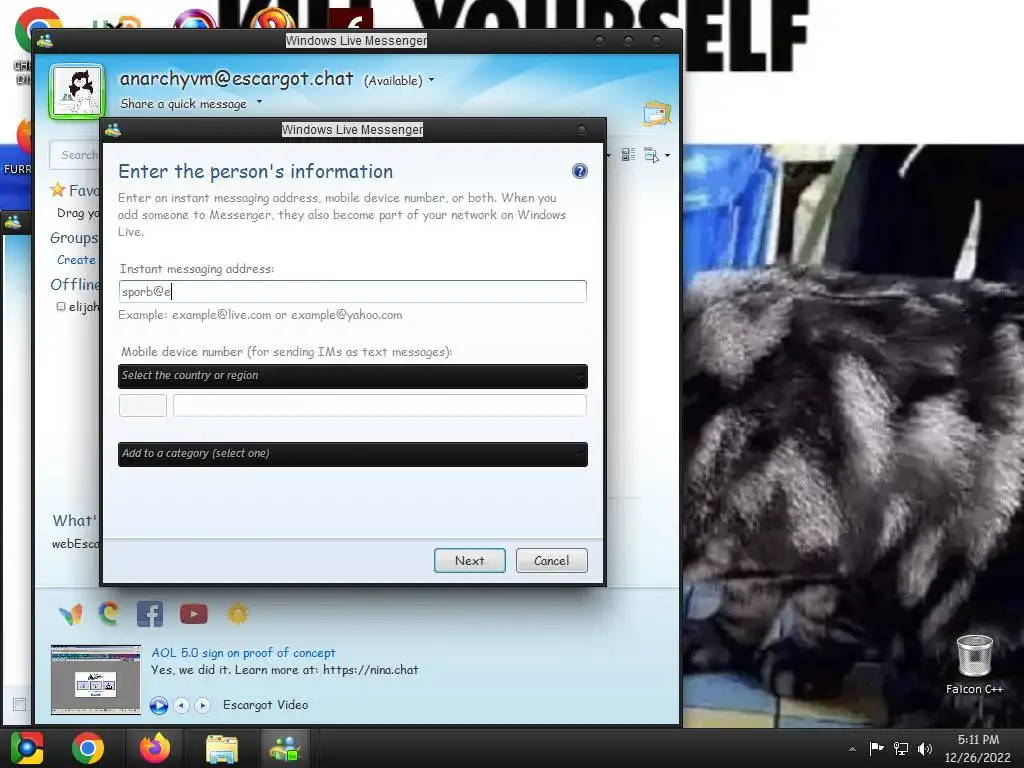Click the contact list layout icon
Viewport: 1024px width, 768px height.
click(x=628, y=155)
